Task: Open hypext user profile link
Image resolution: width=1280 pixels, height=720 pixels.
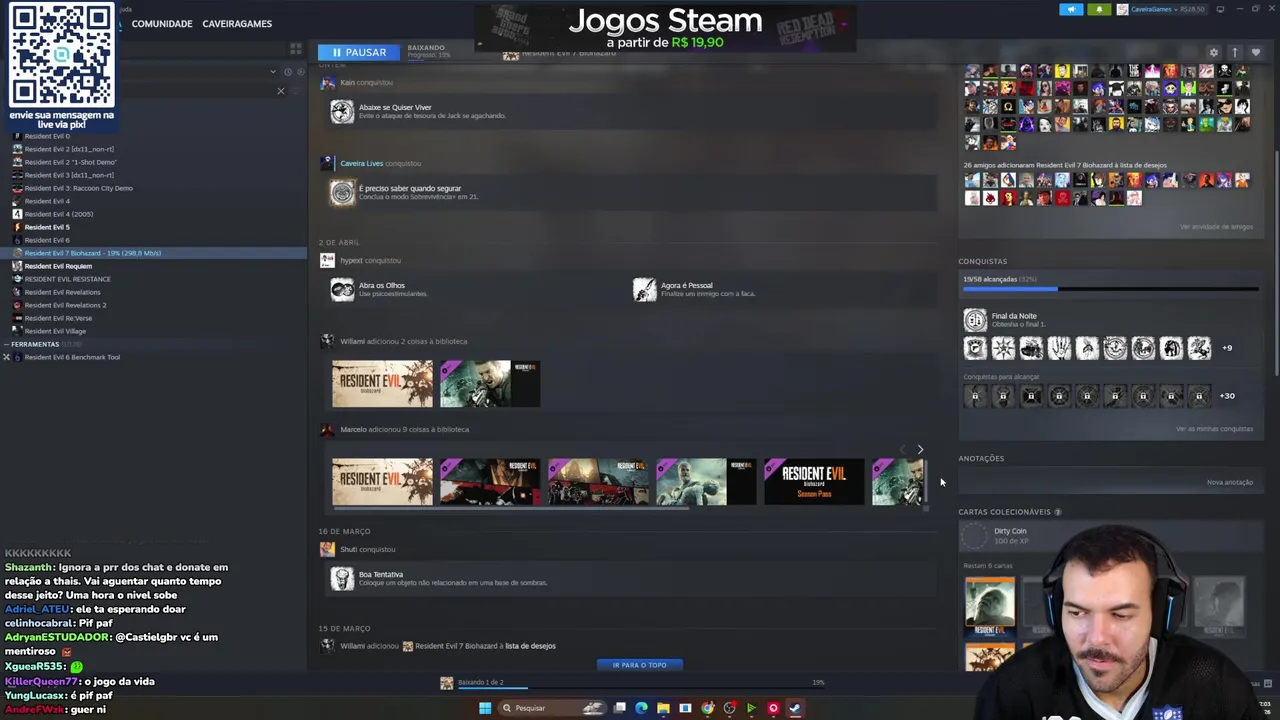Action: (x=351, y=260)
